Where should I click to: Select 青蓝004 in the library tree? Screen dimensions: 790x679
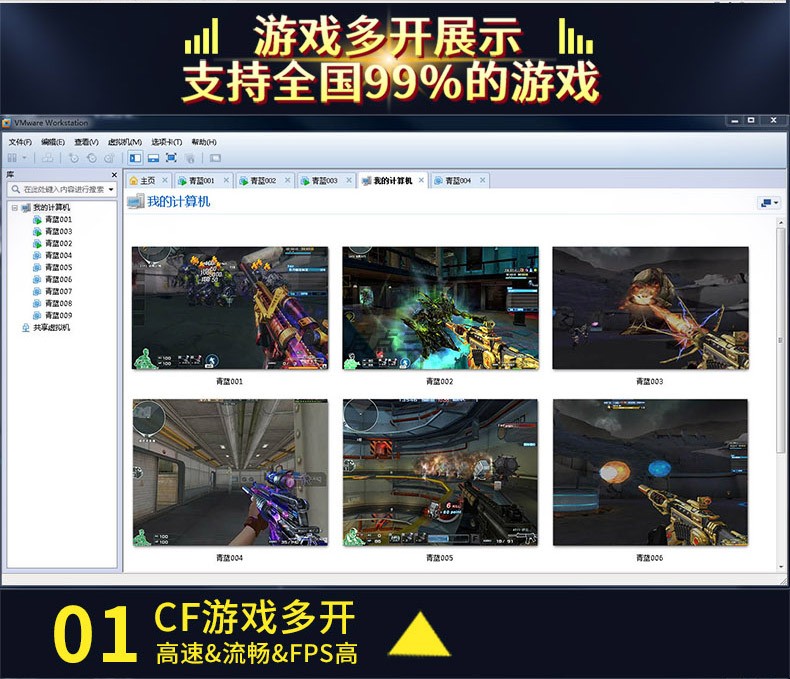(x=52, y=255)
